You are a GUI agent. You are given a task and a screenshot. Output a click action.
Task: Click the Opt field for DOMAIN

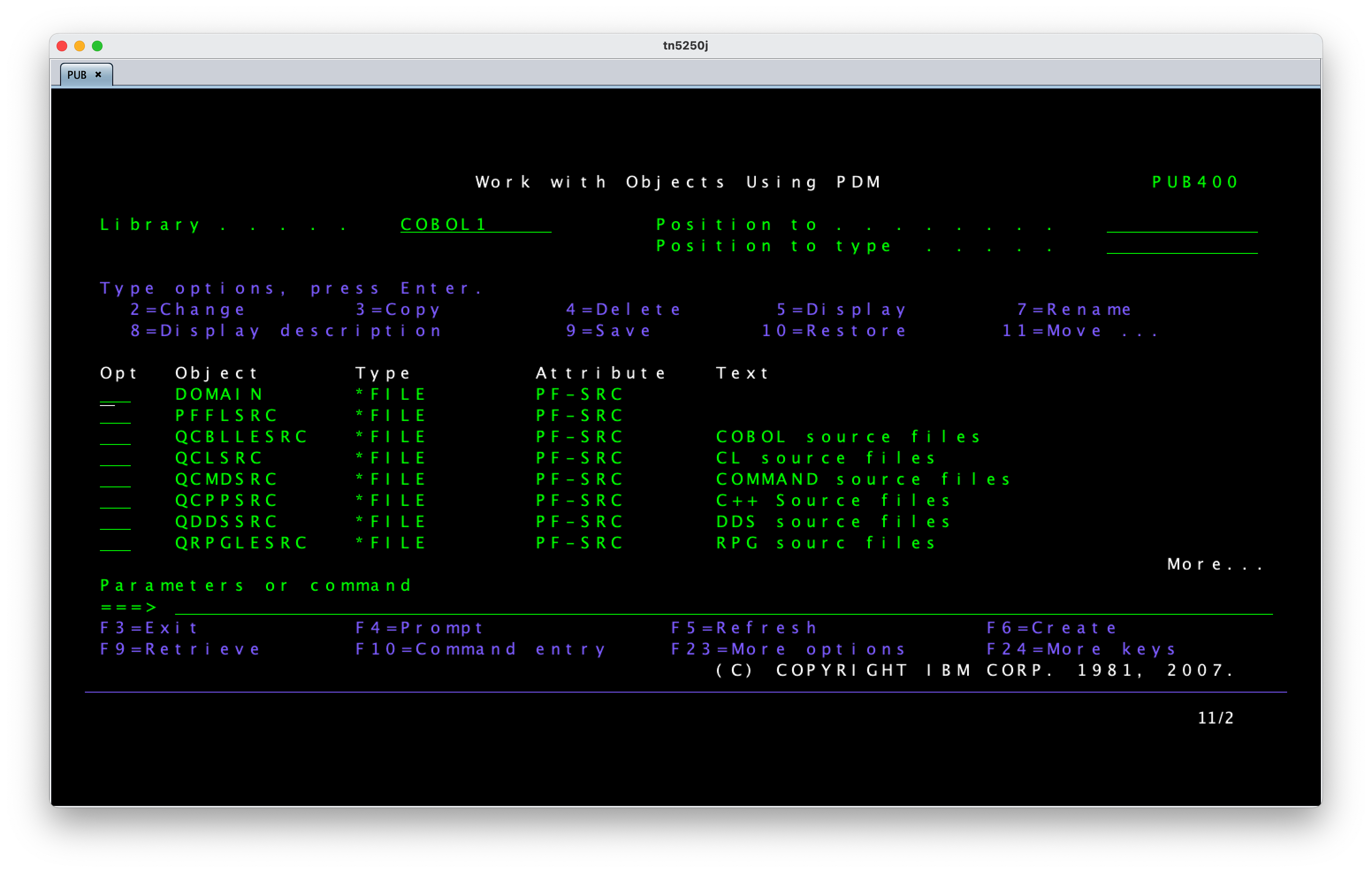tap(115, 394)
